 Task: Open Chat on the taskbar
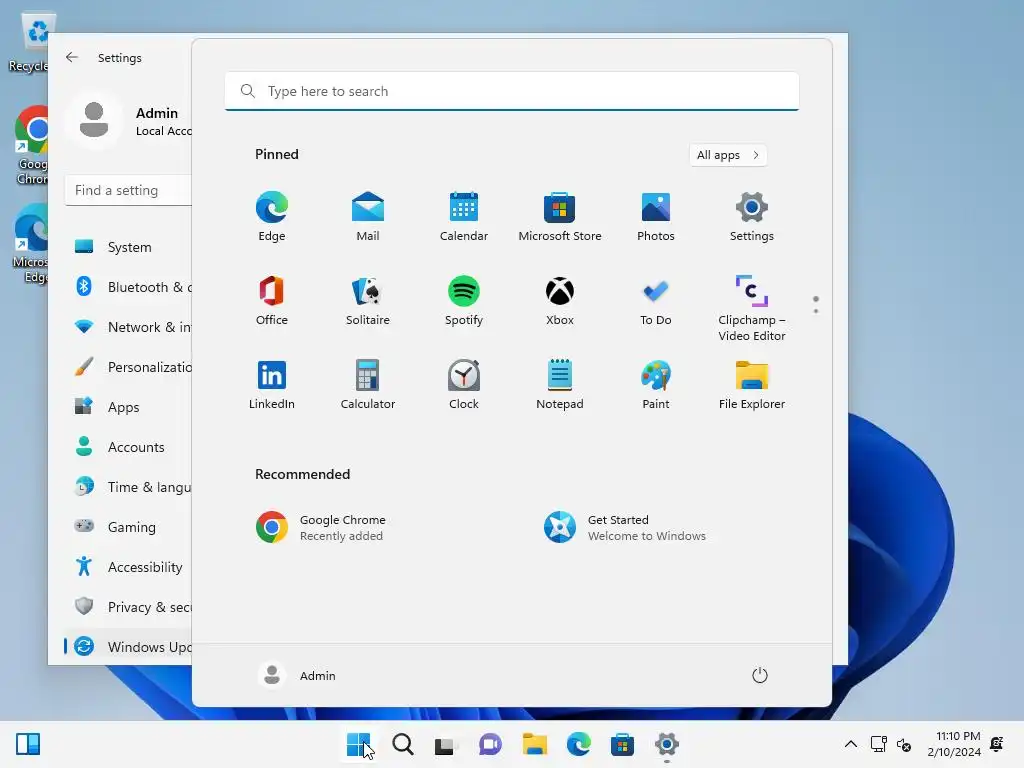pyautogui.click(x=490, y=744)
